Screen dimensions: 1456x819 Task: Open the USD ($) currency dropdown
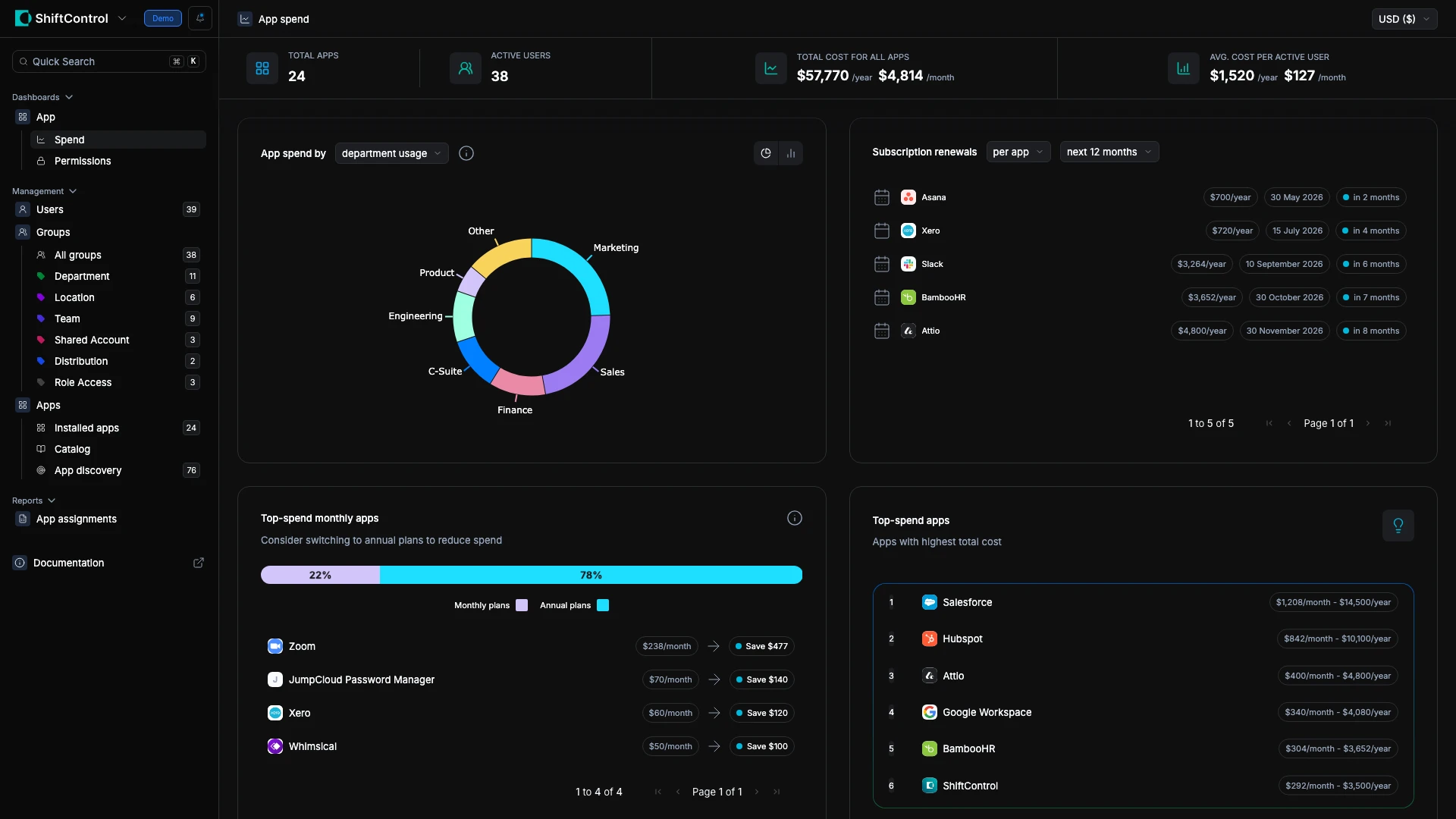coord(1404,19)
